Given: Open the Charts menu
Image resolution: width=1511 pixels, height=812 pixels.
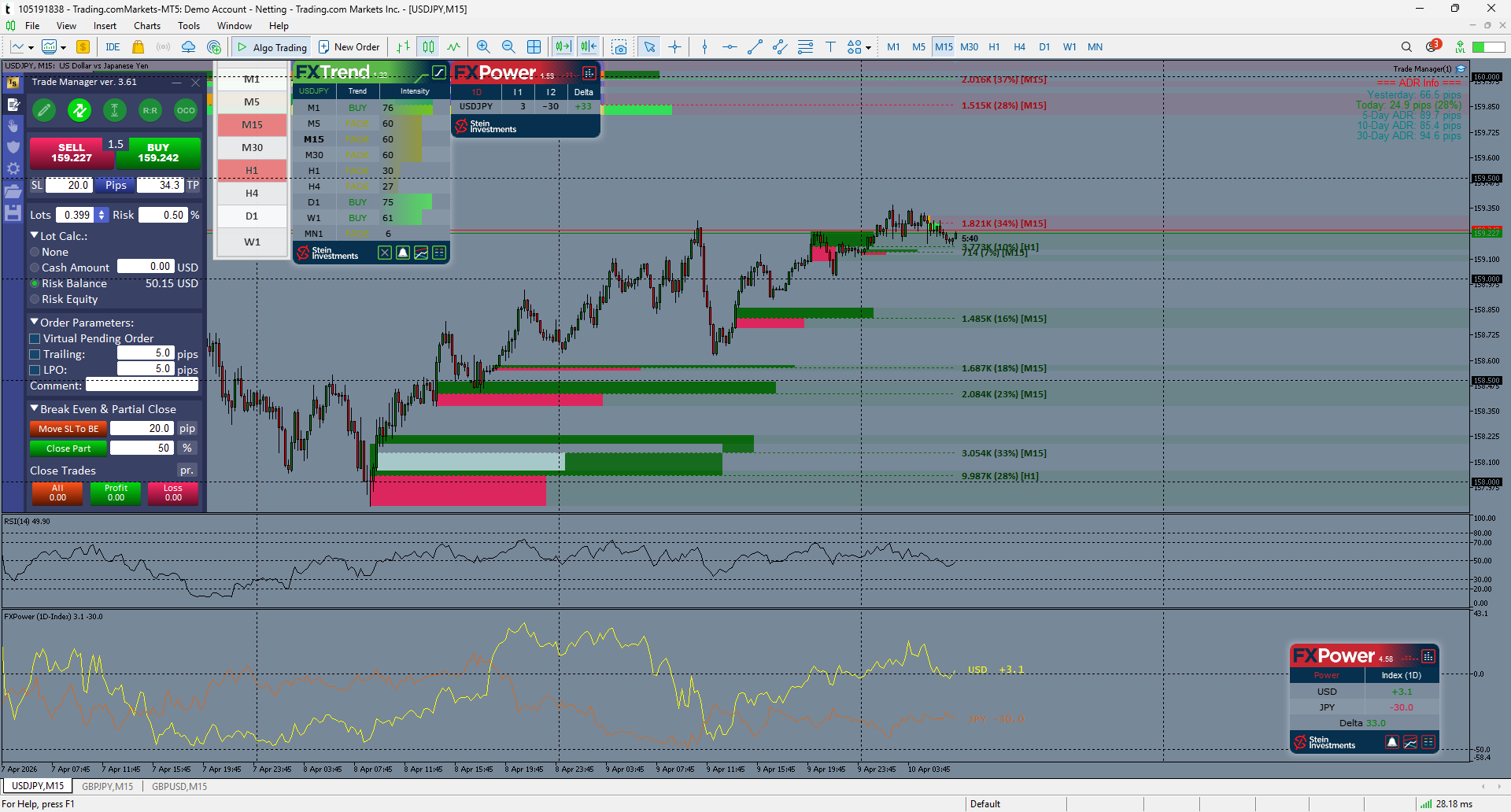Looking at the screenshot, I should [x=147, y=26].
